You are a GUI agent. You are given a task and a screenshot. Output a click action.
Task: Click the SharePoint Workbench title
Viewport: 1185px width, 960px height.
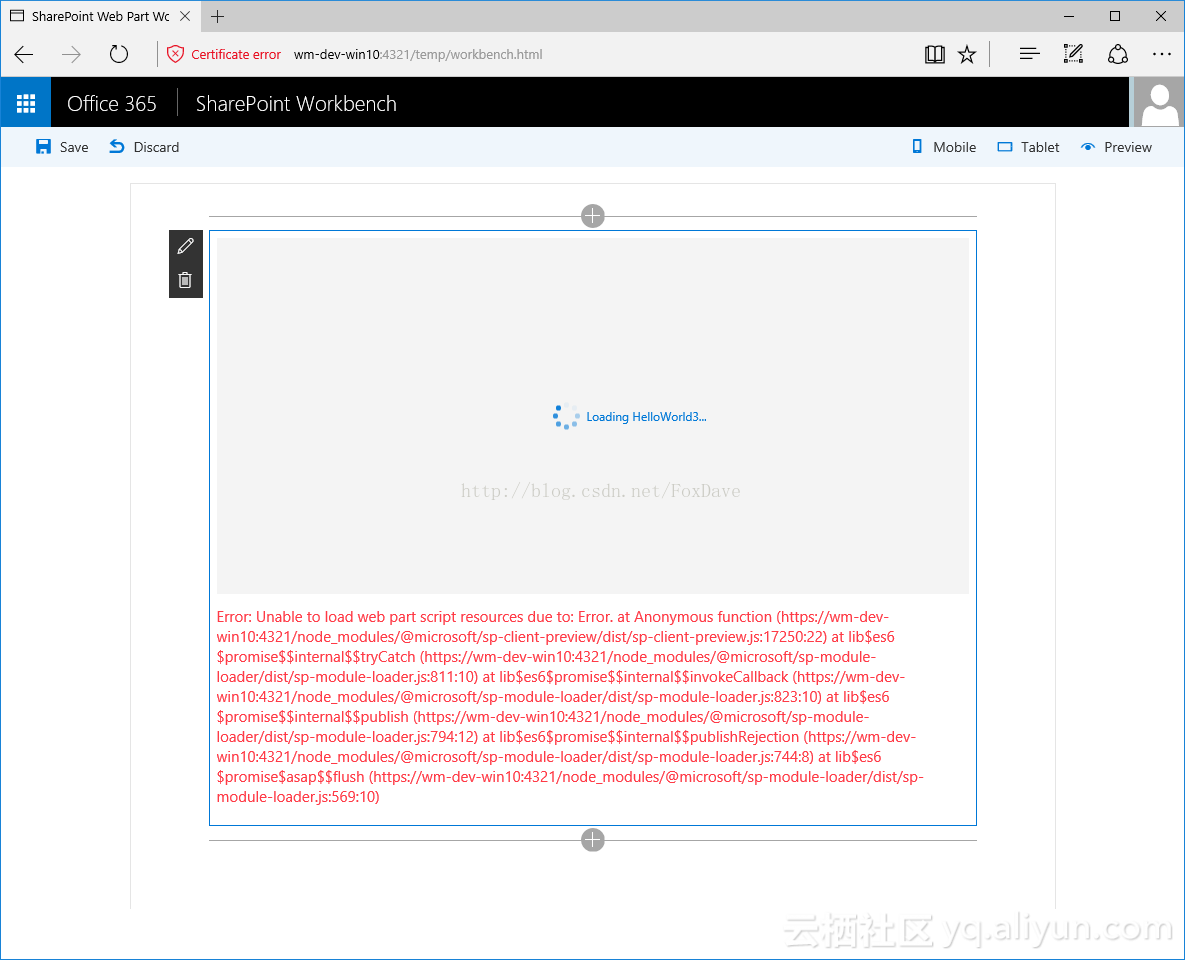pyautogui.click(x=296, y=104)
